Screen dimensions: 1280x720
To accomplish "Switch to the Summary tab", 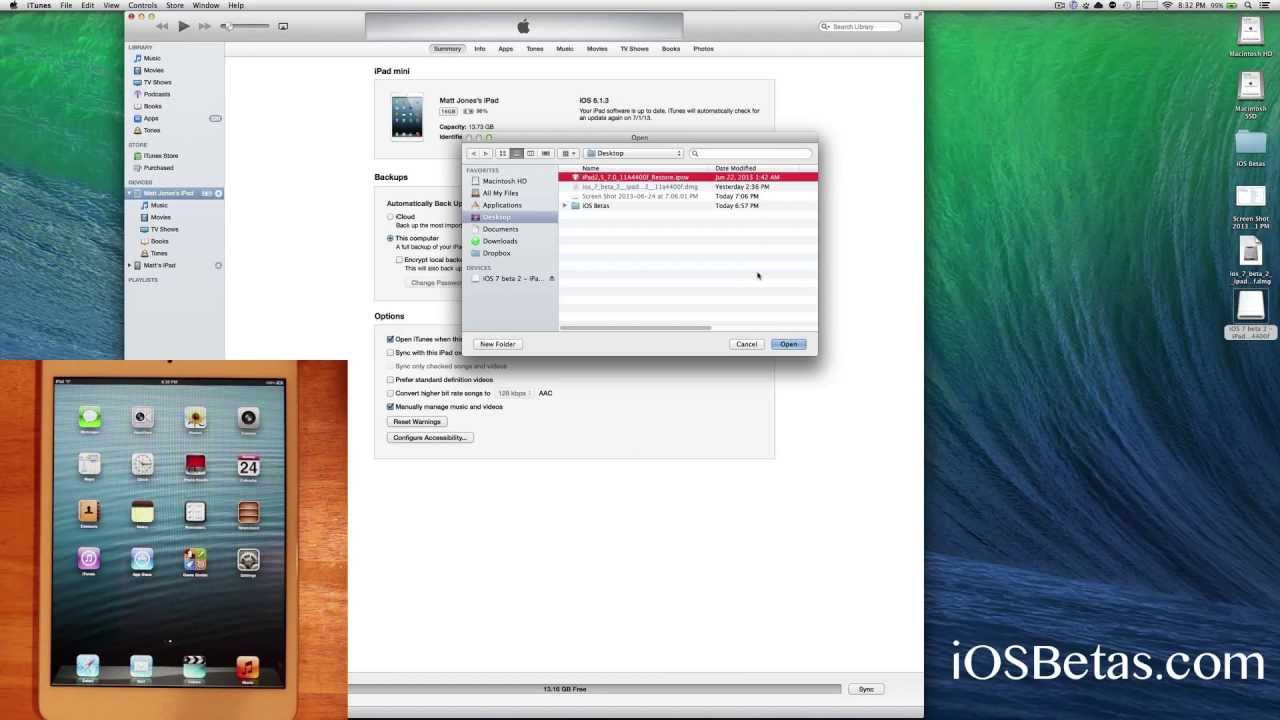I will (x=447, y=48).
